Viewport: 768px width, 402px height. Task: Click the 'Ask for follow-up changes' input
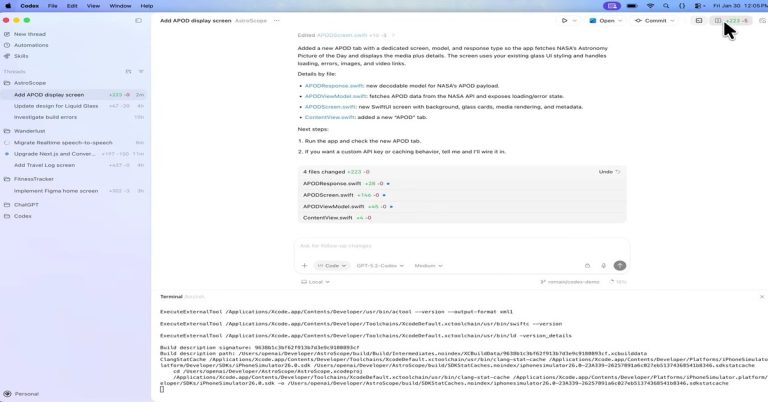click(462, 246)
